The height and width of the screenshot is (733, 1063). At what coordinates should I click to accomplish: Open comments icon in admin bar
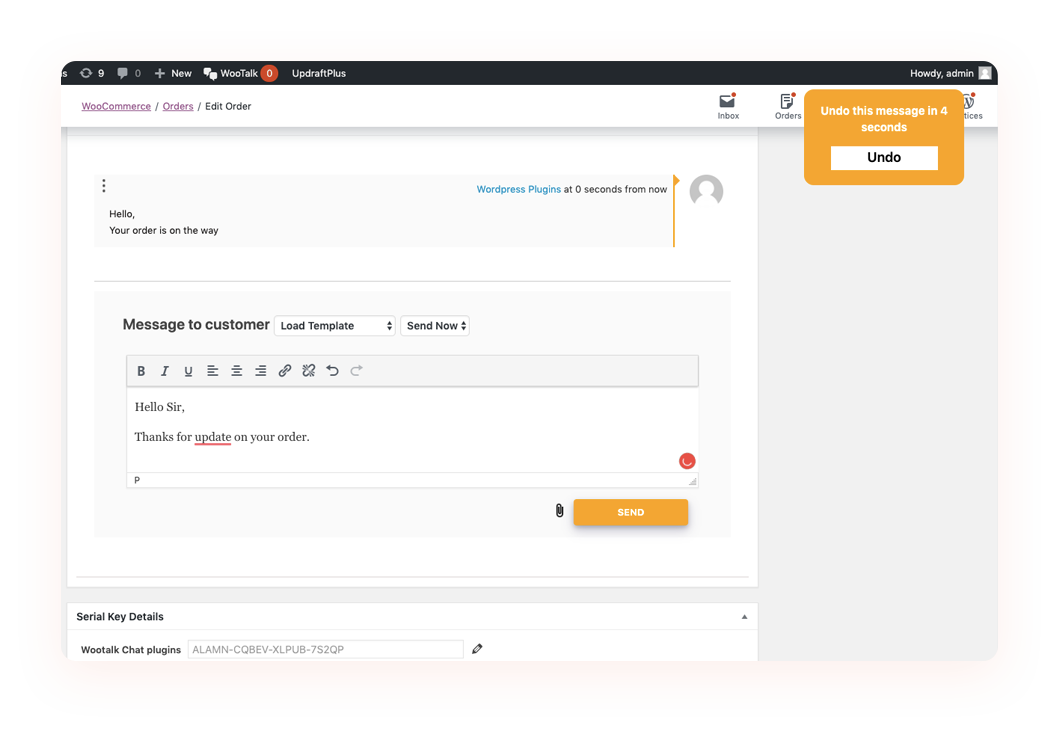tap(129, 73)
